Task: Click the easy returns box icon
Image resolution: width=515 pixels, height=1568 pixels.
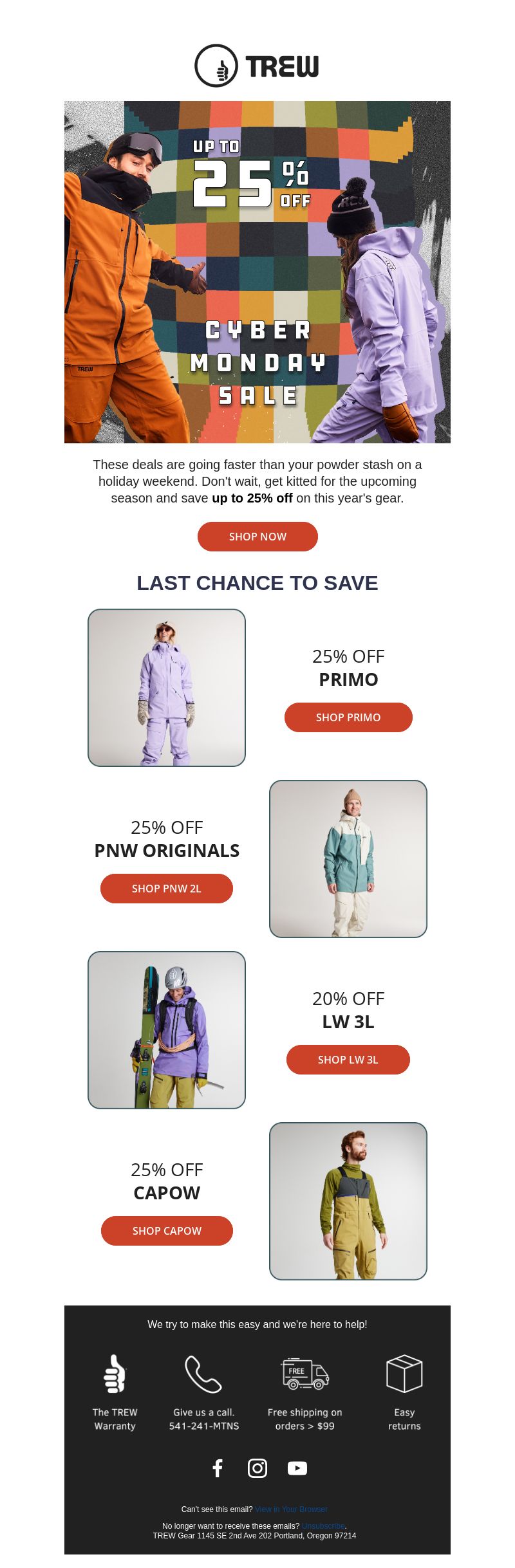Action: tap(404, 1373)
